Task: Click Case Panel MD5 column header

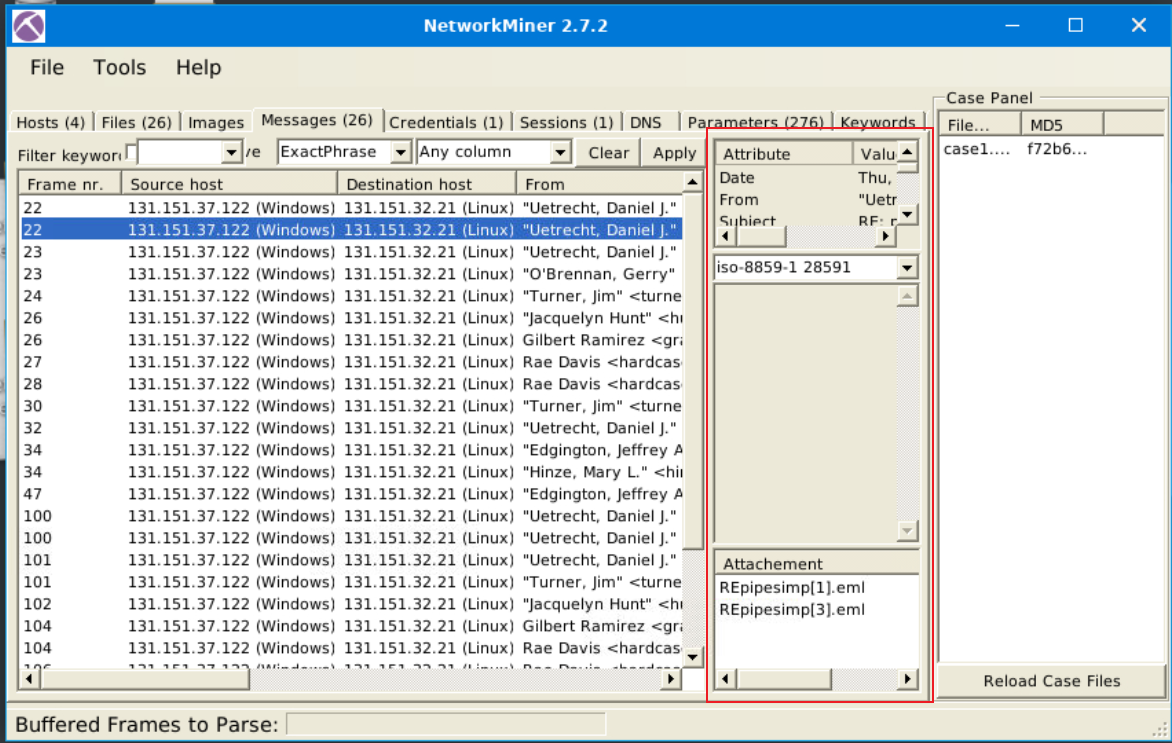Action: pos(1061,125)
